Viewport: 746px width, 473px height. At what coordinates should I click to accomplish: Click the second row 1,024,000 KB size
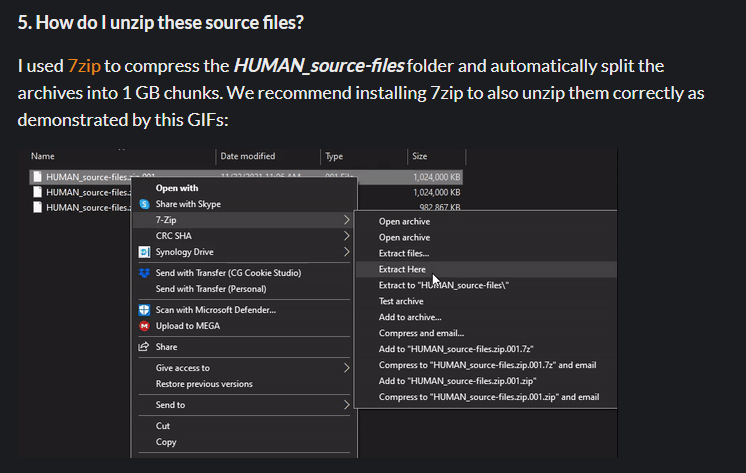pos(437,192)
